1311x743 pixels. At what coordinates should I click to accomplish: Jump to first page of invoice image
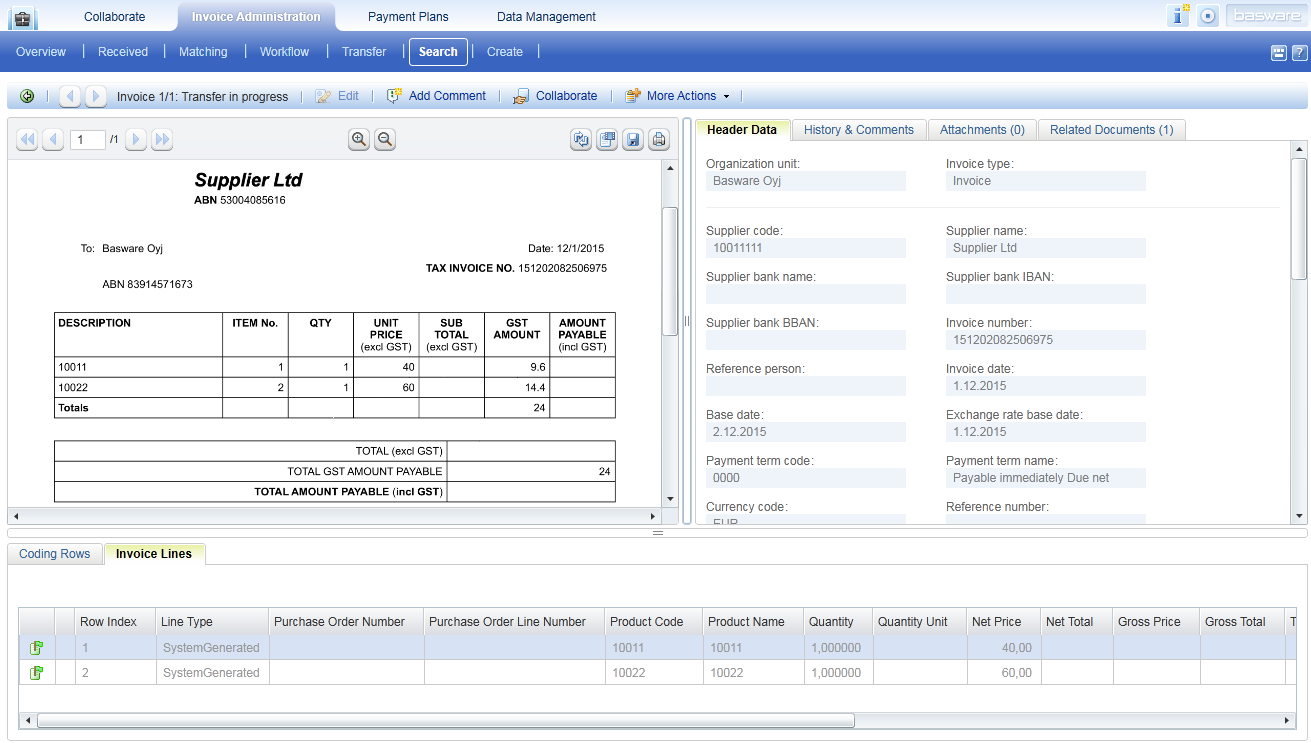(27, 140)
